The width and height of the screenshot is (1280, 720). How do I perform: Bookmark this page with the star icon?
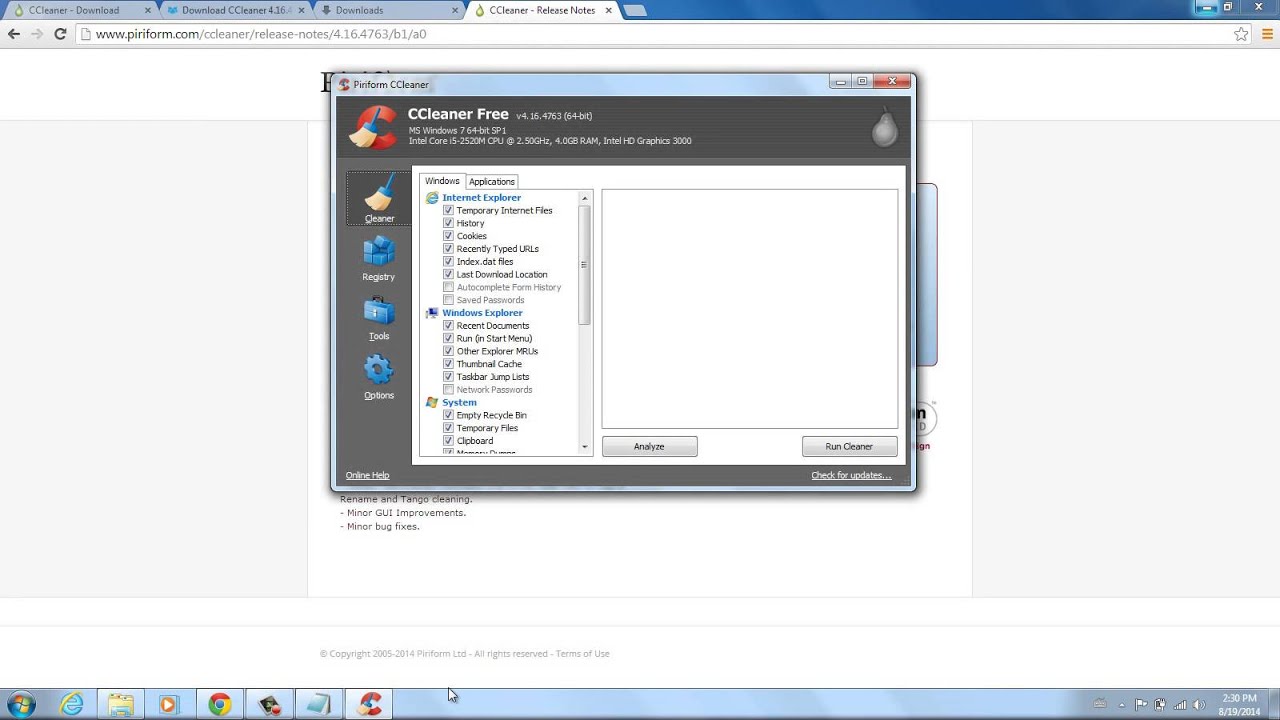point(1241,34)
